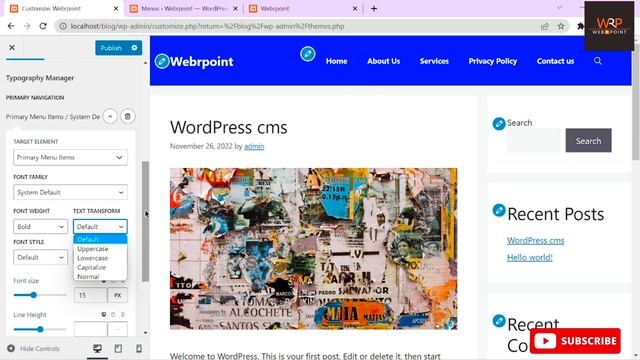Click the line height value field
Screen dimensions: 640x360
pos(90,329)
